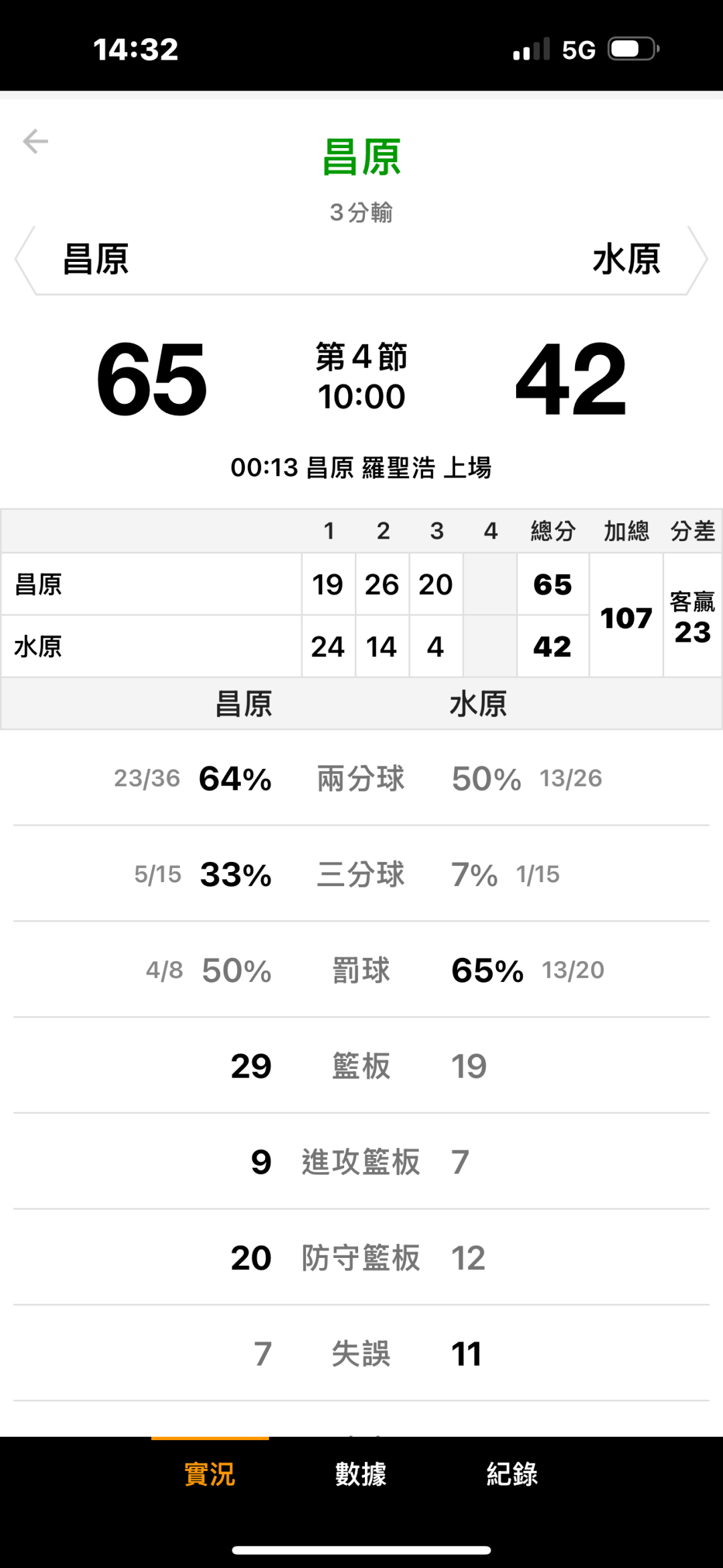This screenshot has width=723, height=1568.
Task: Open the 紀錄 tab
Action: coord(512,1474)
